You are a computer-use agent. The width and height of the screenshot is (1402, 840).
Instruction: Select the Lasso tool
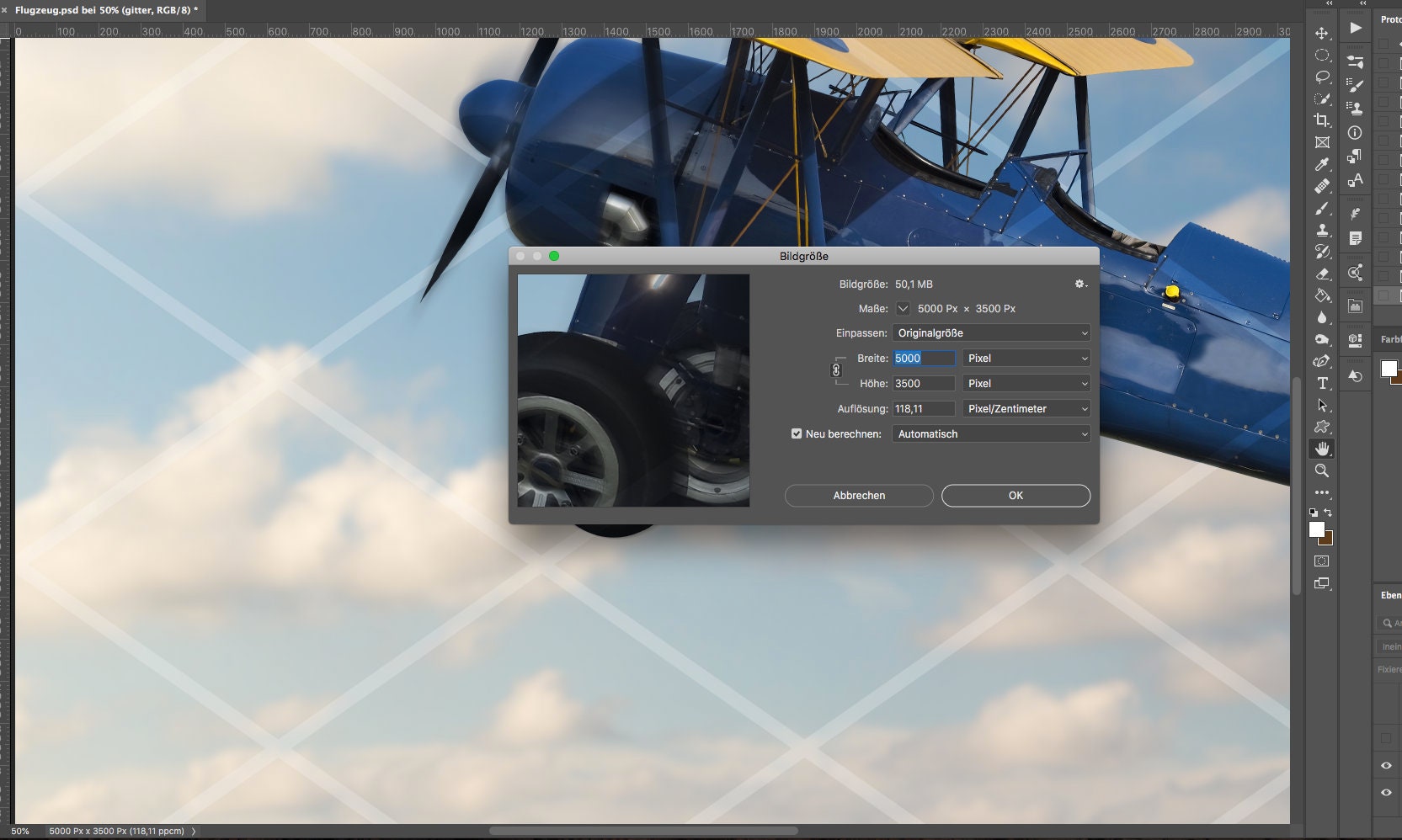(1322, 77)
